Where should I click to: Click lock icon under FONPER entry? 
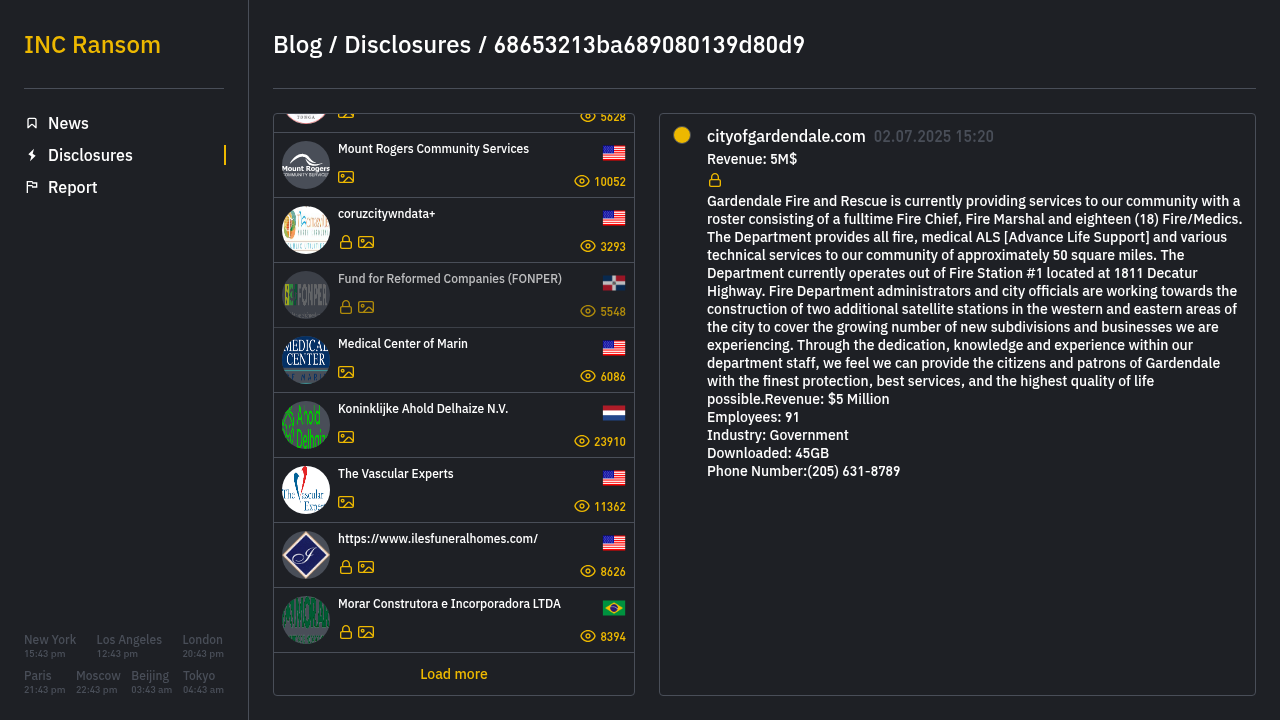coord(346,307)
